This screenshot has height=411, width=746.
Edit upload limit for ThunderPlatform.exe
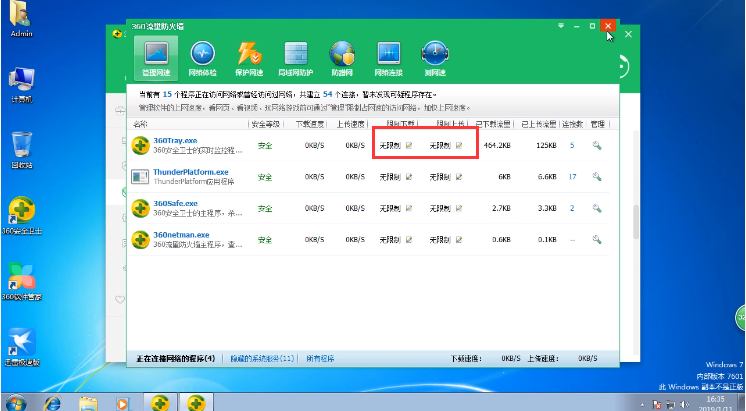[459, 177]
